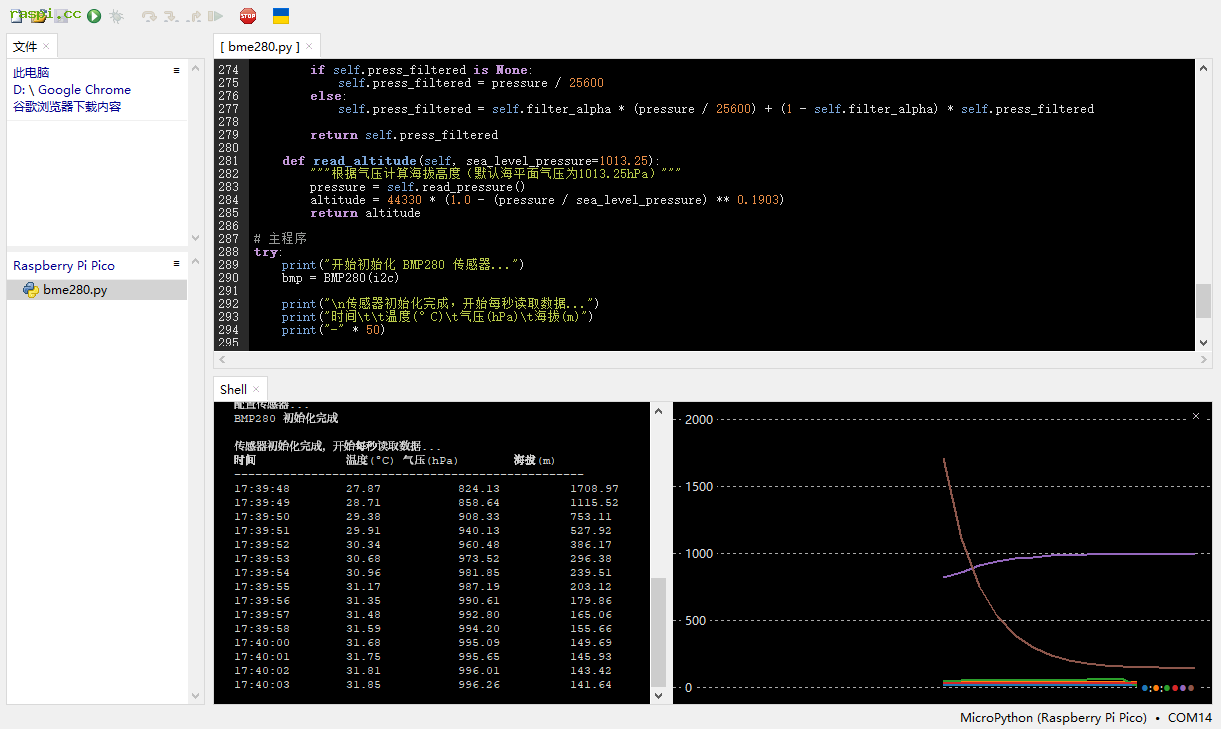Click the 'try:' keyword on line 288
Screen dimensions: 1221x729
267,252
